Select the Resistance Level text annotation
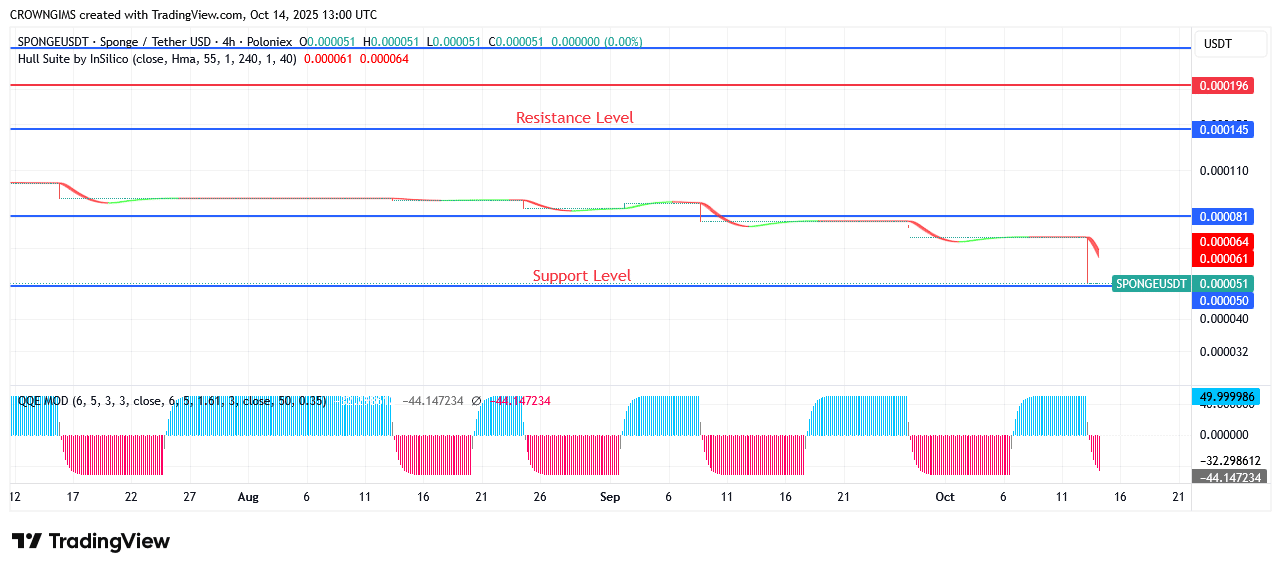The width and height of the screenshot is (1281, 571). pos(574,118)
